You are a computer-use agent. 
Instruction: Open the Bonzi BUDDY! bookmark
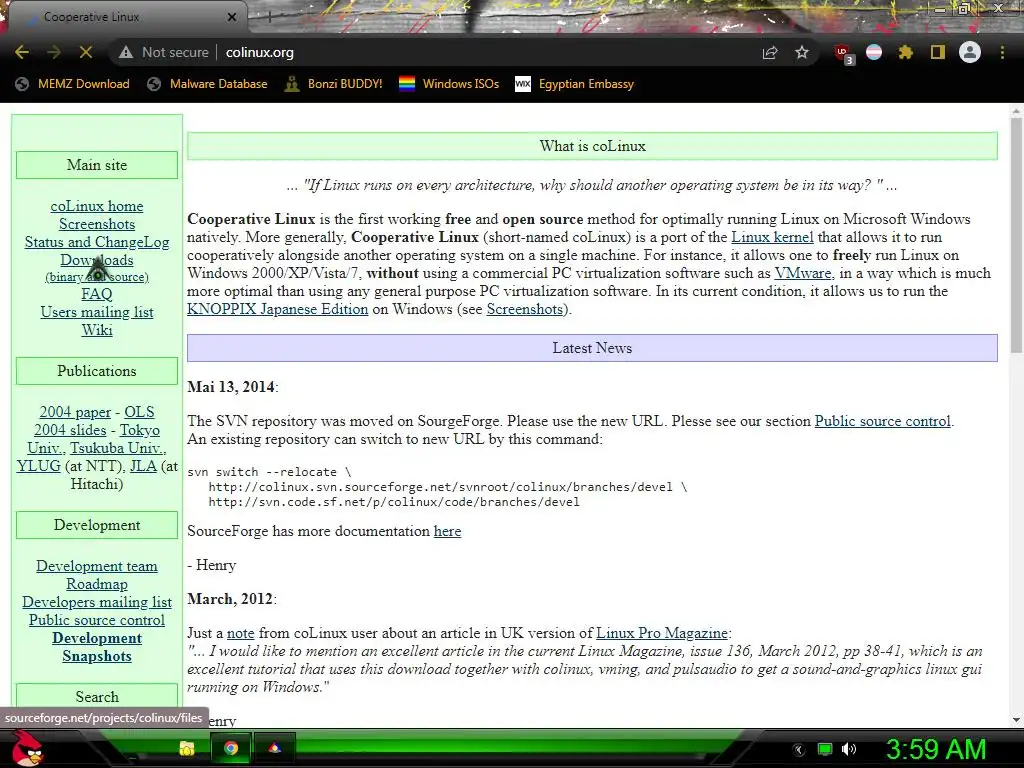[334, 84]
